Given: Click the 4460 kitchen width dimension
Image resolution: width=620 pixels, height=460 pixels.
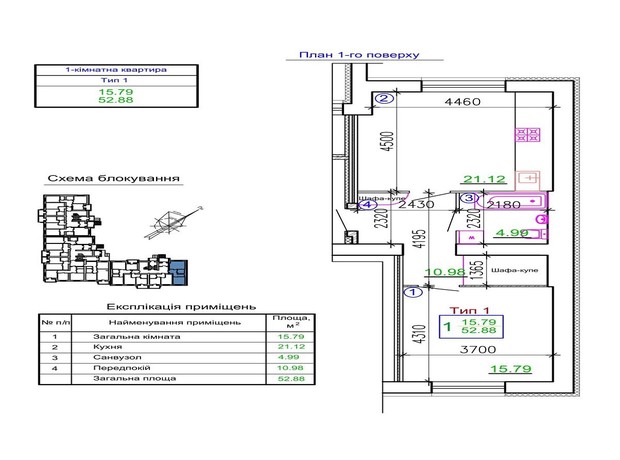Looking at the screenshot, I should tap(463, 102).
